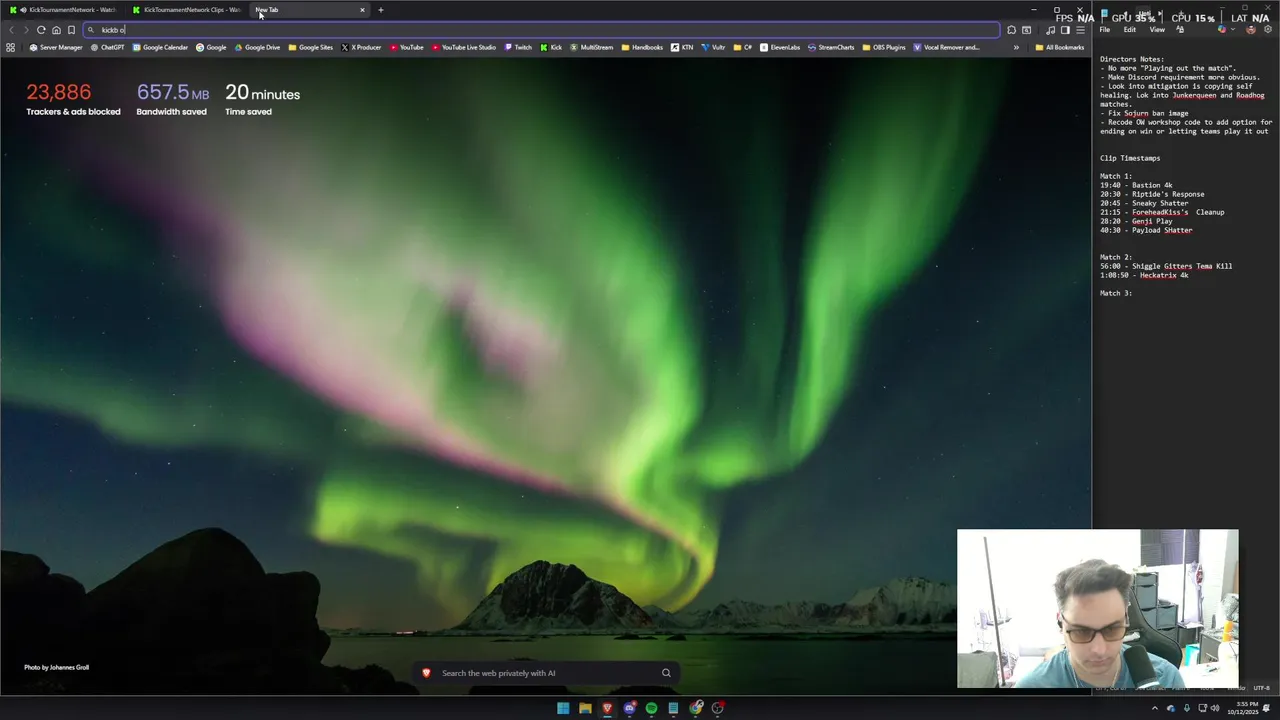Click the 'Clip Timestamps' heading in notes
This screenshot has width=1280, height=720.
click(1130, 158)
